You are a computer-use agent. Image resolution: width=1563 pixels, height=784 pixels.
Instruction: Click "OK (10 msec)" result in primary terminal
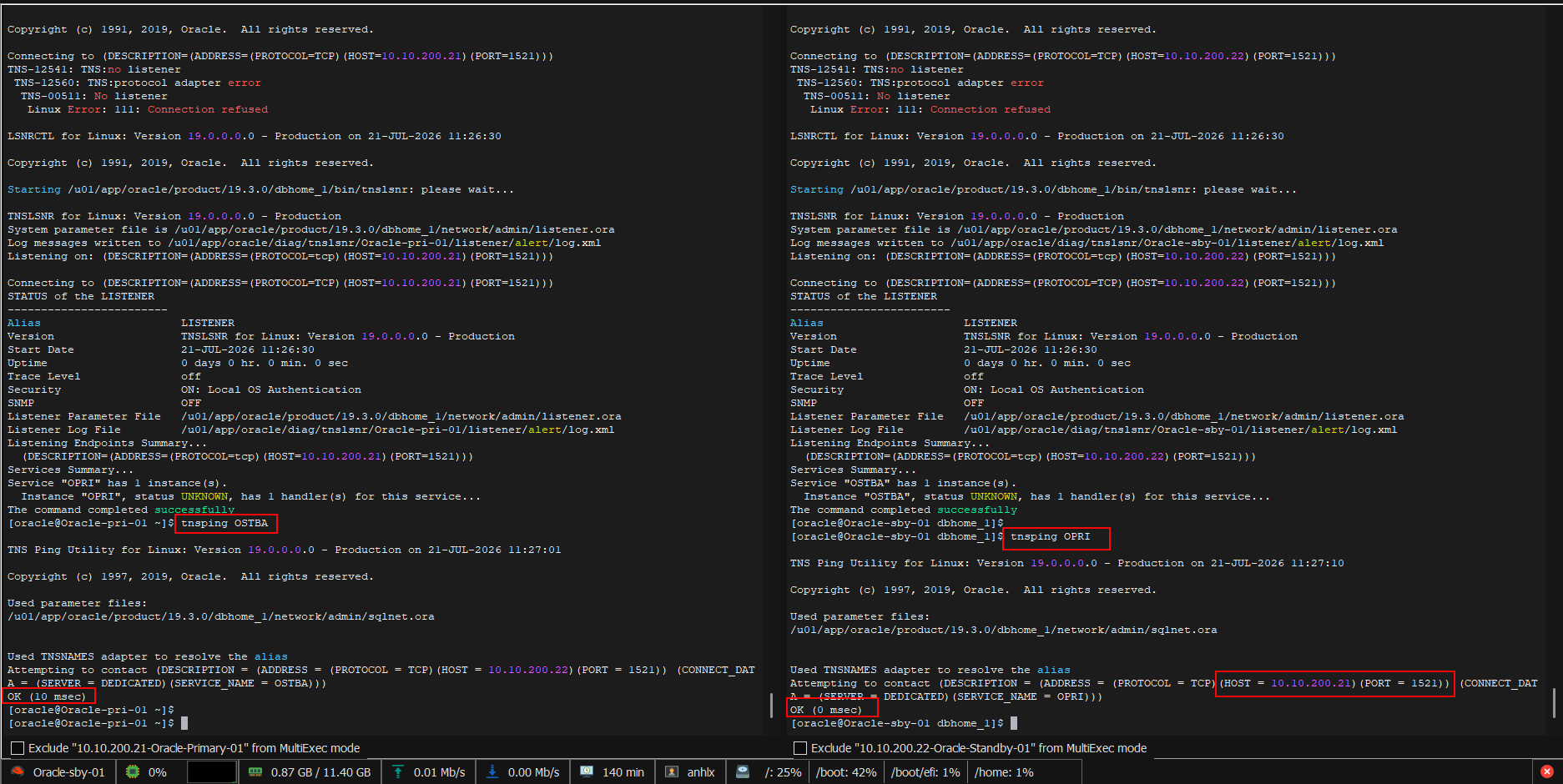coord(47,696)
